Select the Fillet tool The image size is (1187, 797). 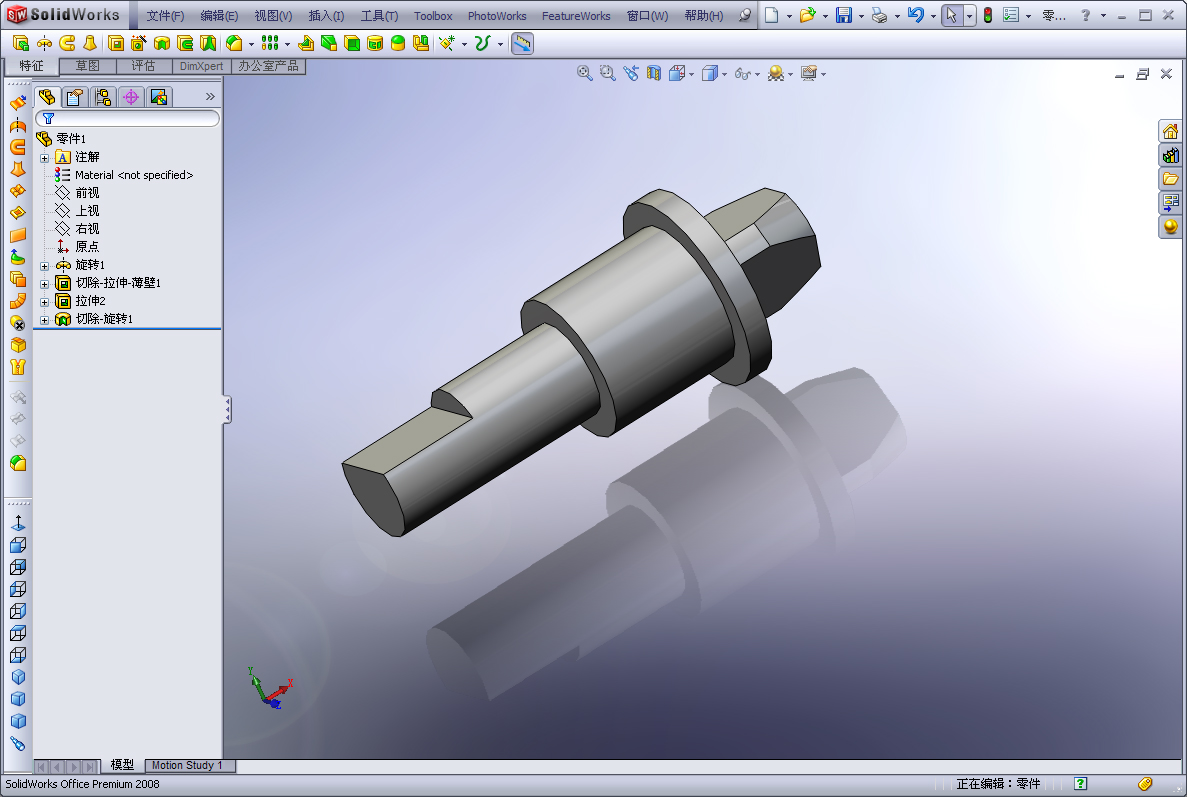235,43
